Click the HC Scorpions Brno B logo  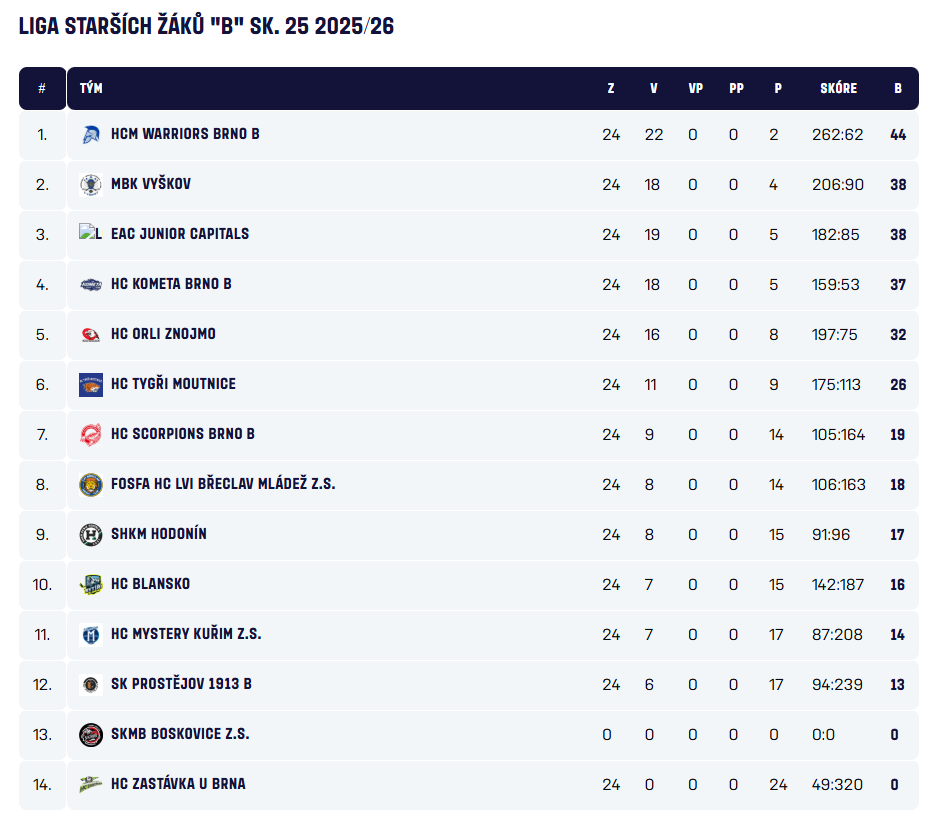click(x=91, y=434)
